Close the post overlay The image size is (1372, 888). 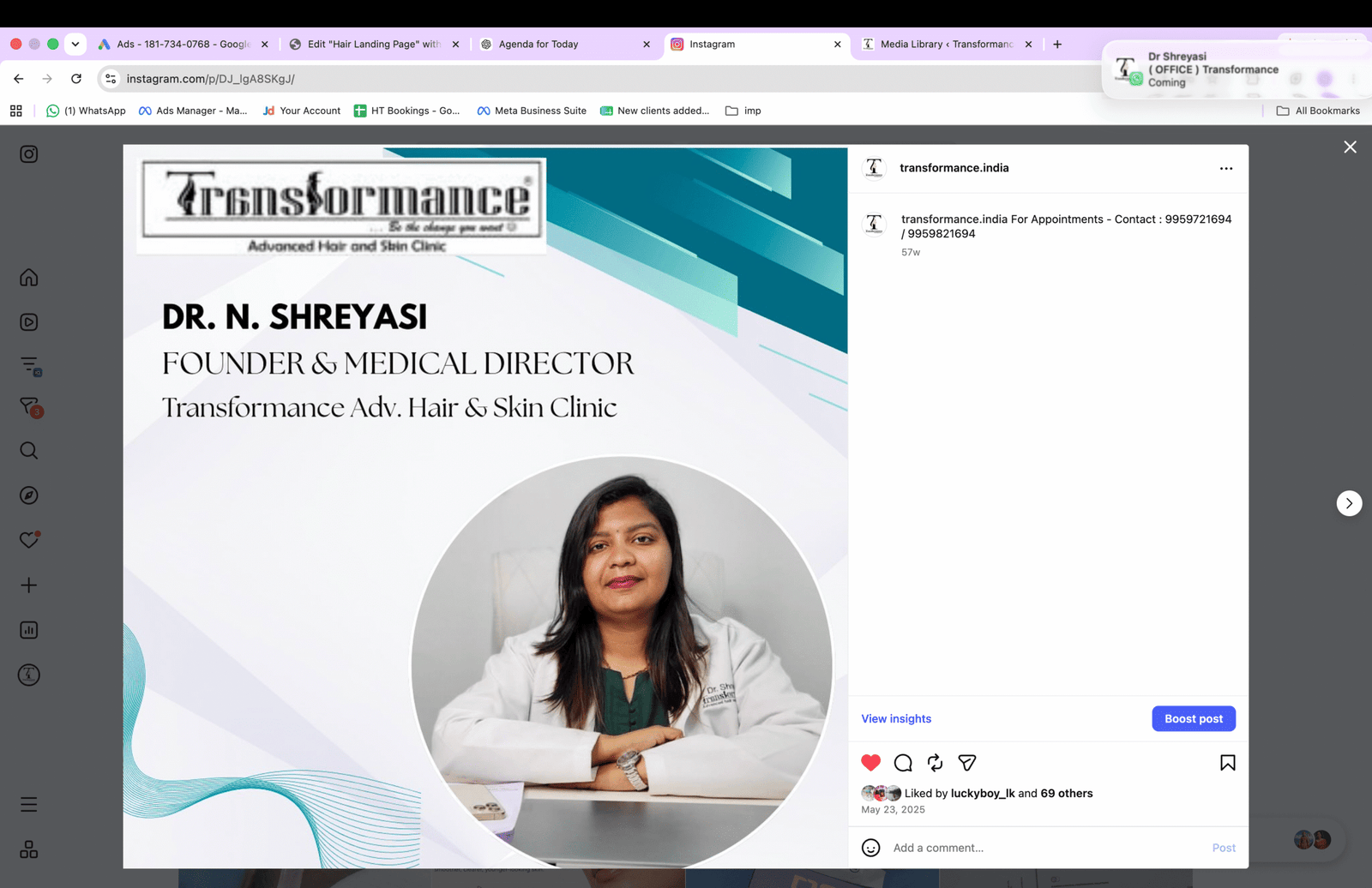(1350, 147)
